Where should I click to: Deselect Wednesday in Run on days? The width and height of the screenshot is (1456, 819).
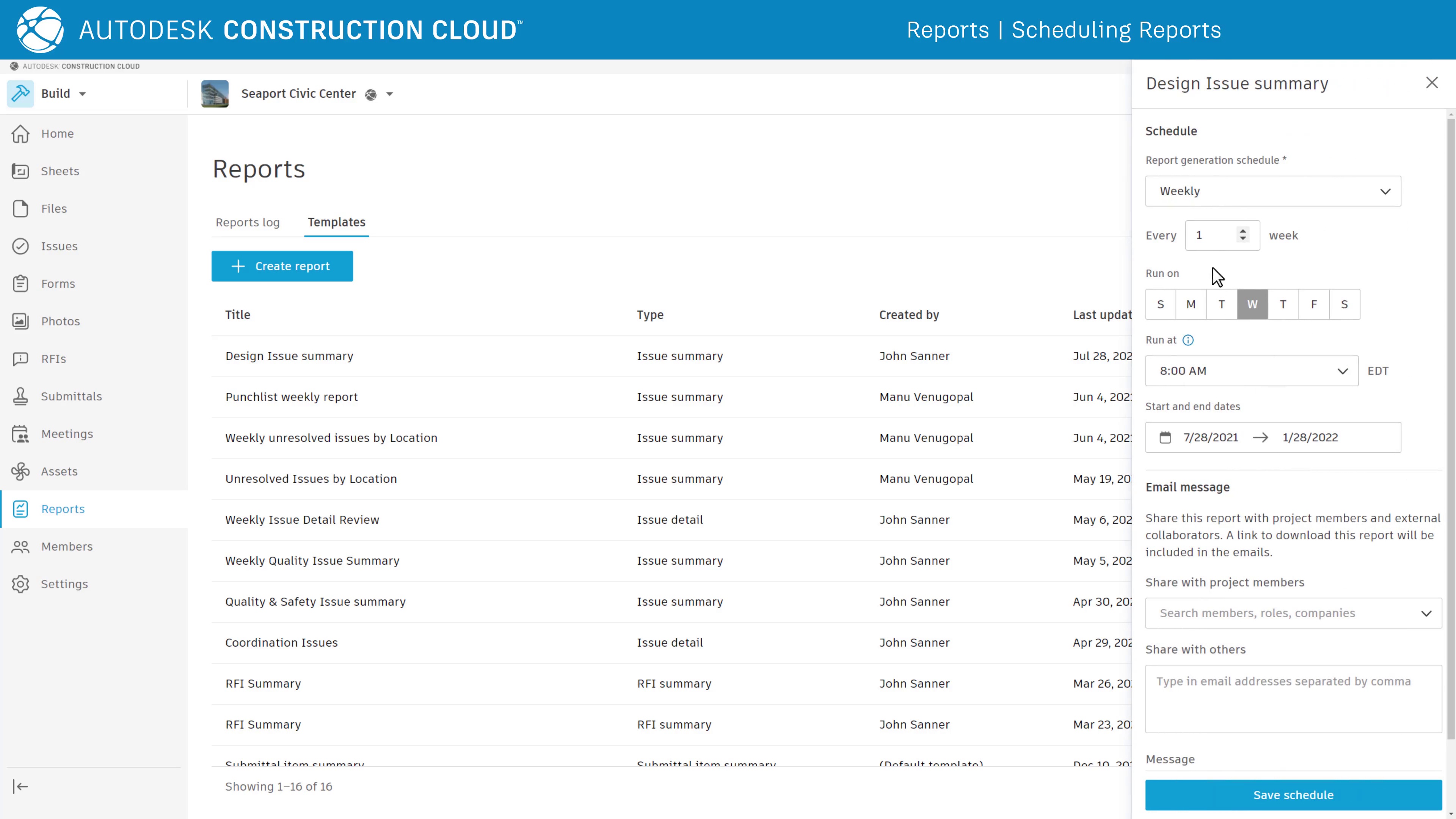(1252, 304)
